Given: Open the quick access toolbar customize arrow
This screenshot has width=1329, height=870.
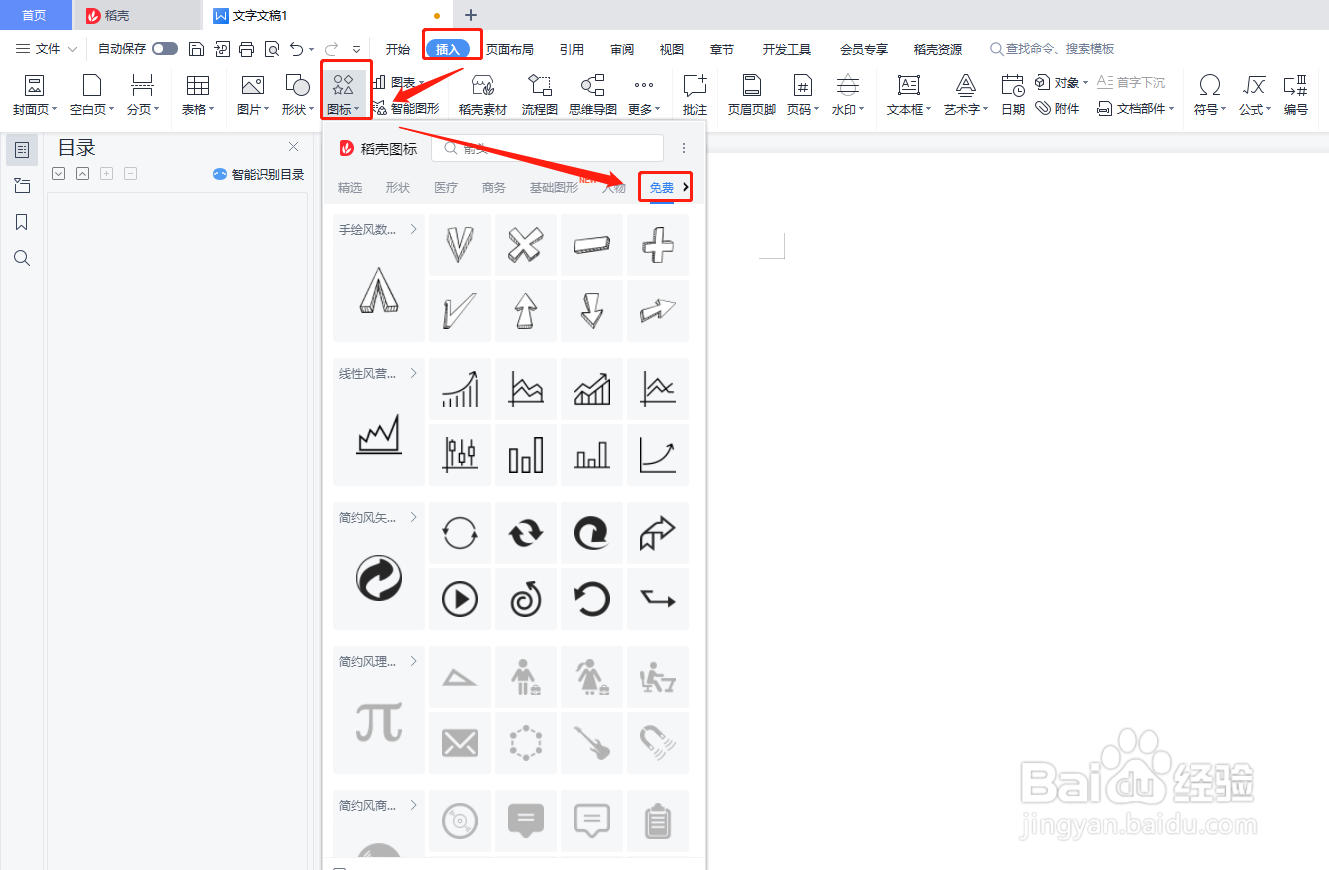Looking at the screenshot, I should point(356,49).
